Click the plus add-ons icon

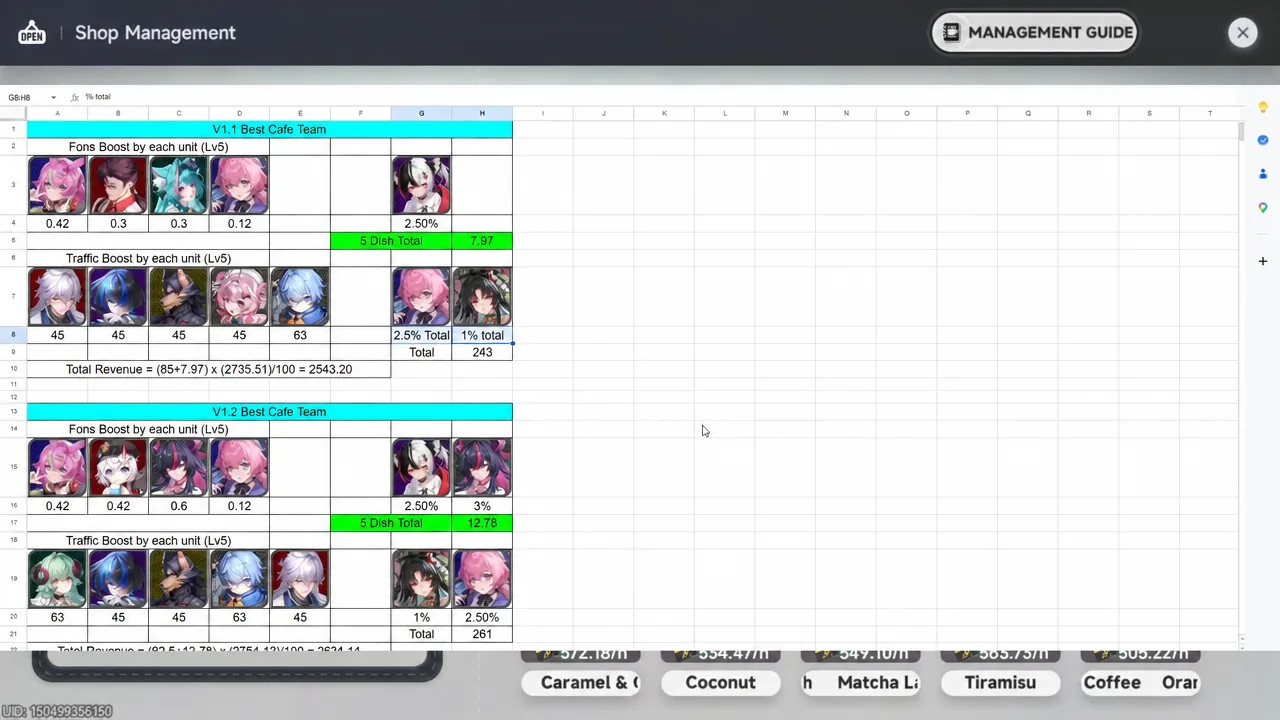point(1263,261)
